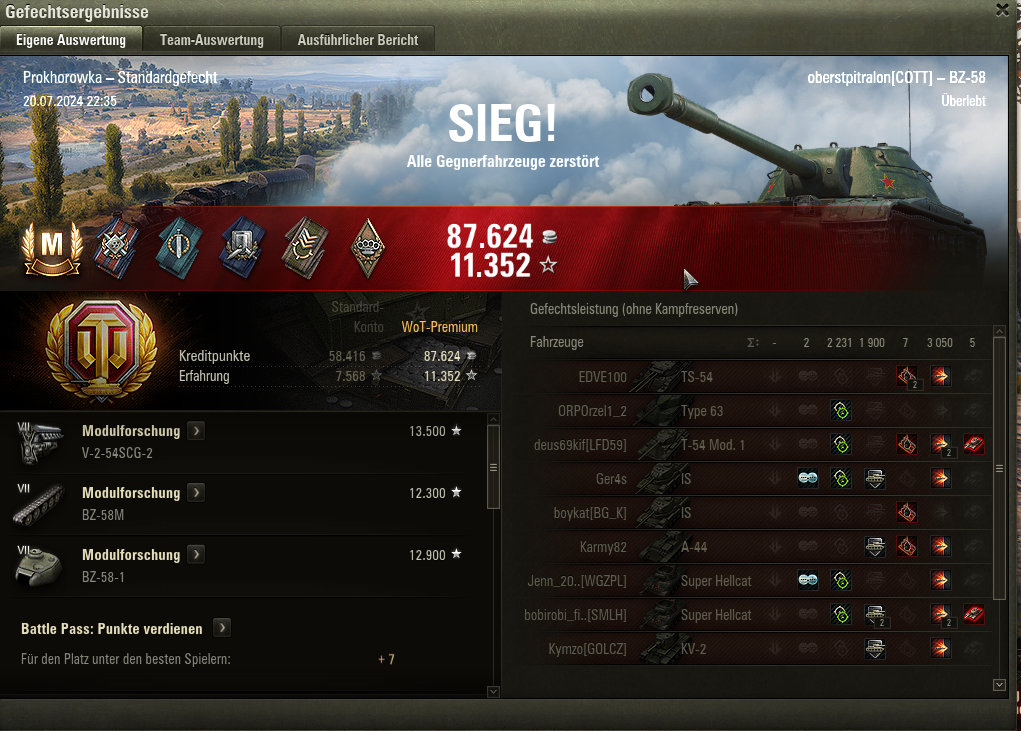Select the brass knuckles diamond medal

tap(368, 248)
